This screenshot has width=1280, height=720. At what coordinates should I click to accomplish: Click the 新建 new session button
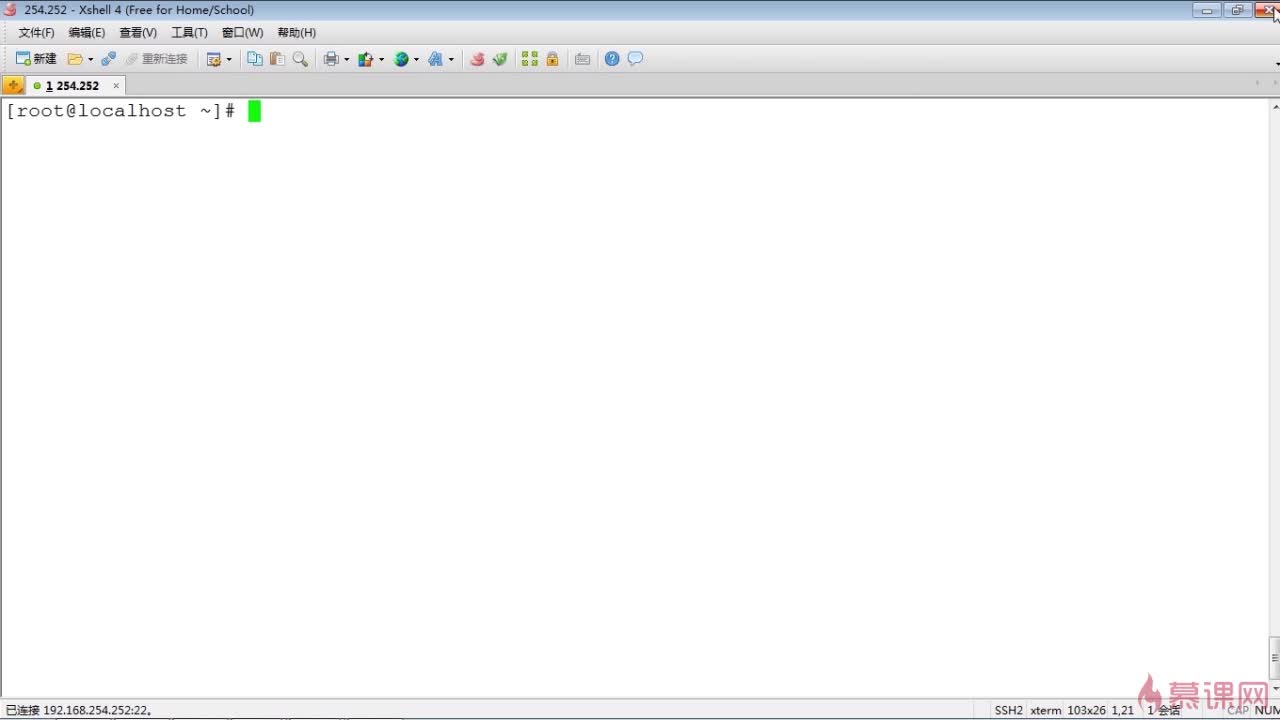pyautogui.click(x=36, y=59)
